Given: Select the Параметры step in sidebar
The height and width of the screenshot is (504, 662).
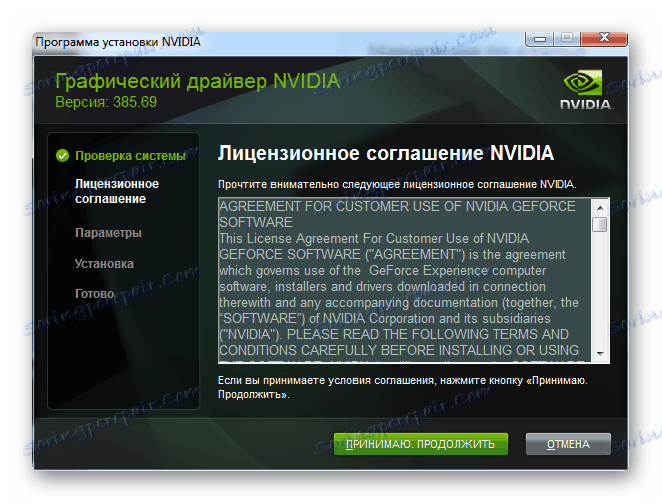Looking at the screenshot, I should pyautogui.click(x=109, y=233).
